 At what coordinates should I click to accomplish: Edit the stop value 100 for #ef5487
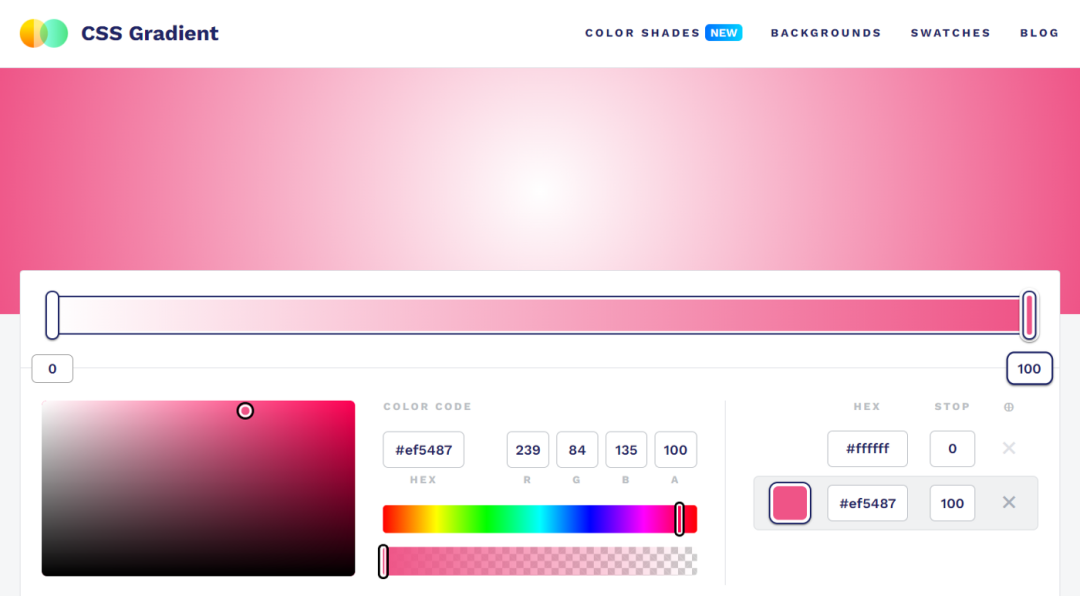(952, 503)
